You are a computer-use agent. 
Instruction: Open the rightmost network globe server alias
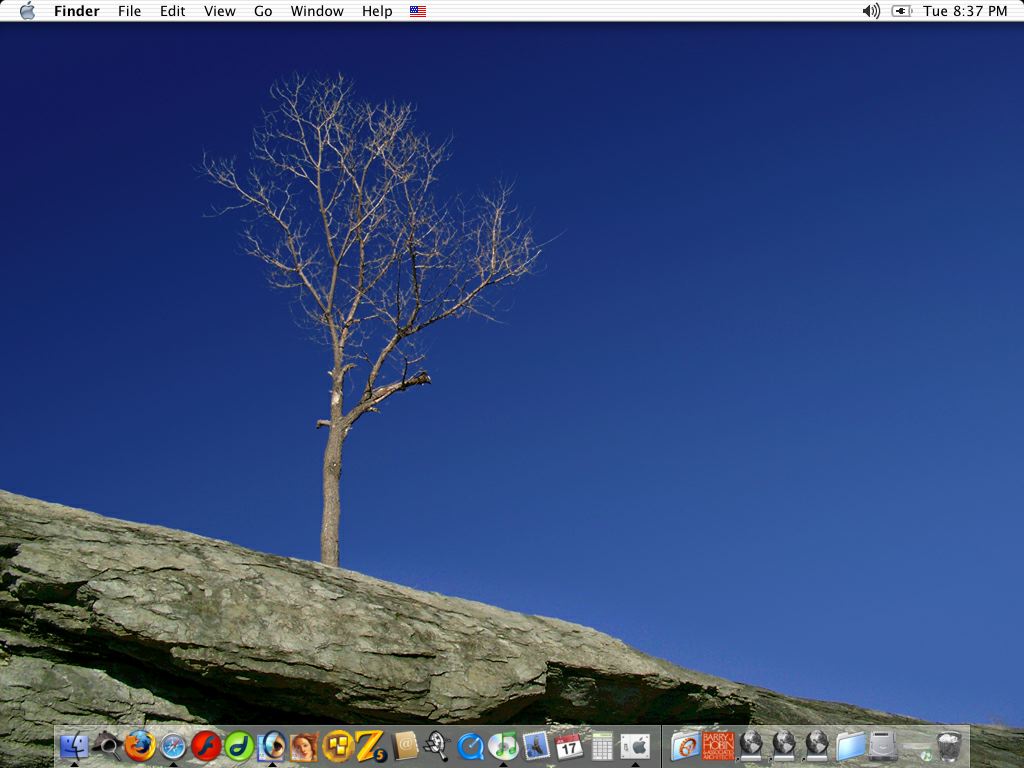(817, 746)
